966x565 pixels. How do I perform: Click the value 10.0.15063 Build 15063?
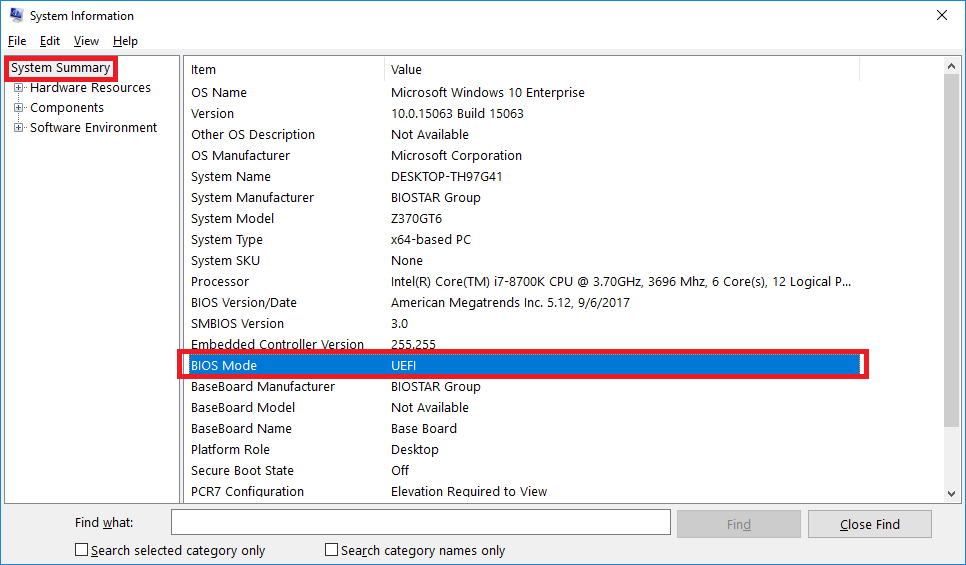pos(457,113)
